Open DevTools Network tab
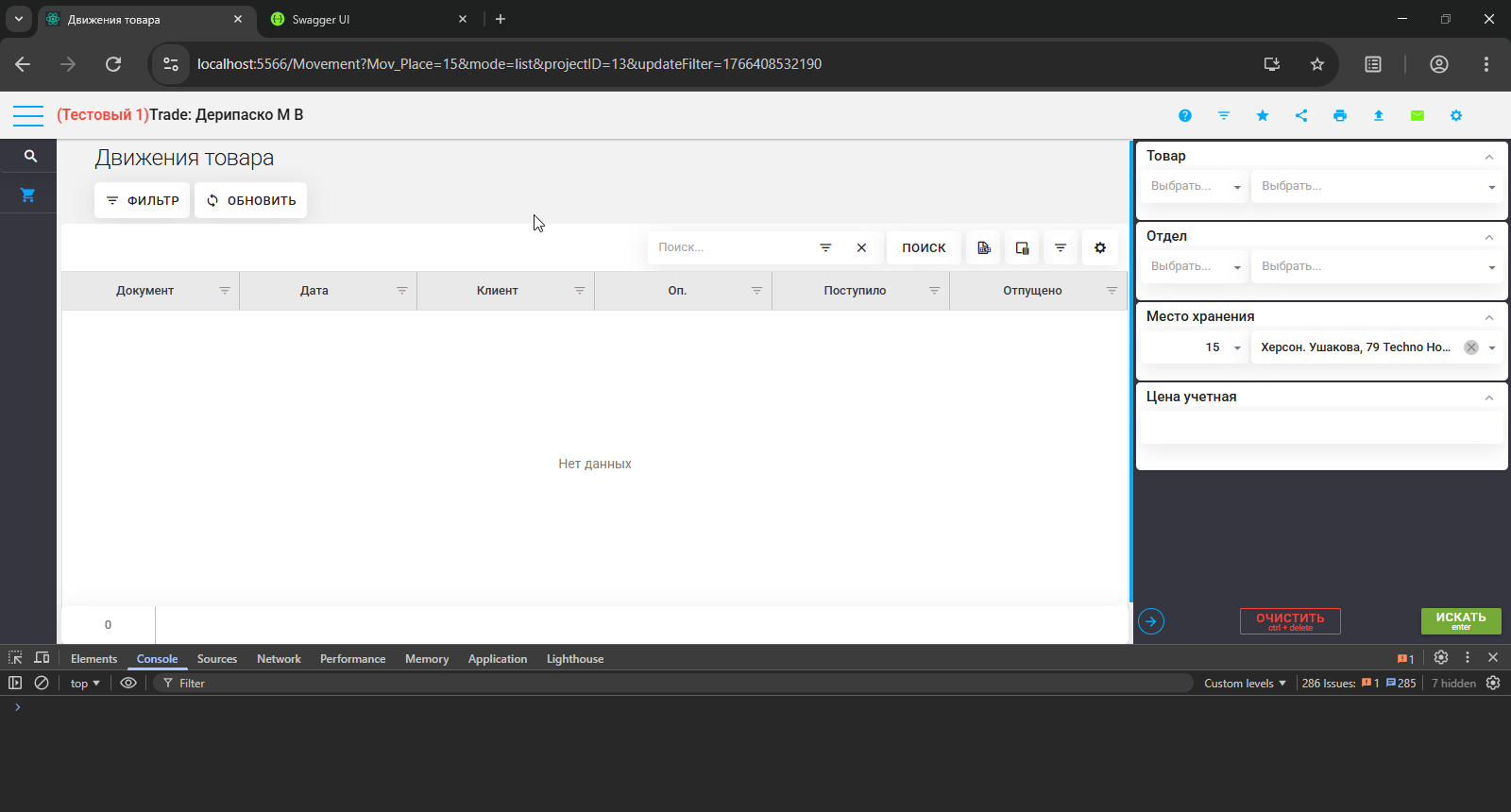This screenshot has height=812, width=1511. coord(279,659)
